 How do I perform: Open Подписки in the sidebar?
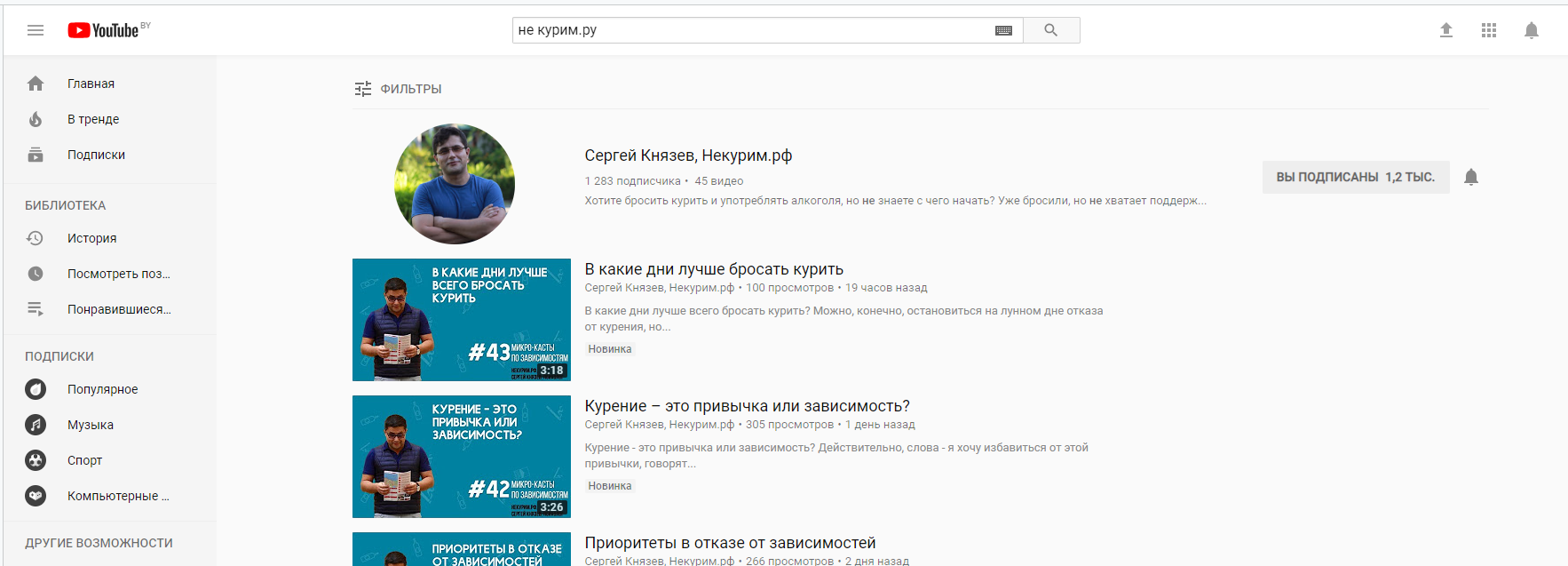[x=109, y=155]
